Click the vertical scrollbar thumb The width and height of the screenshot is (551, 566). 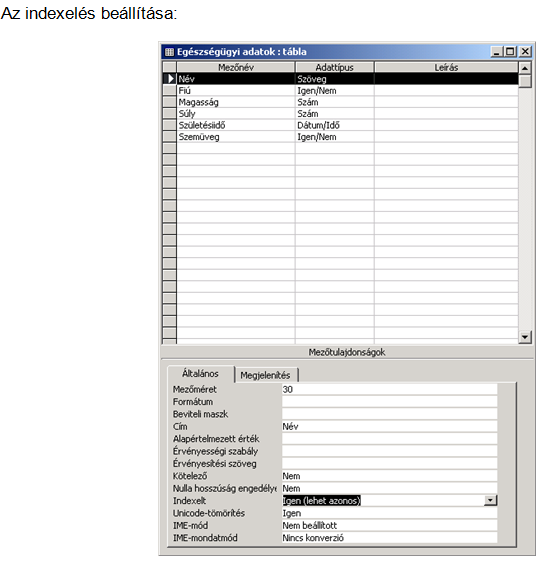click(525, 80)
